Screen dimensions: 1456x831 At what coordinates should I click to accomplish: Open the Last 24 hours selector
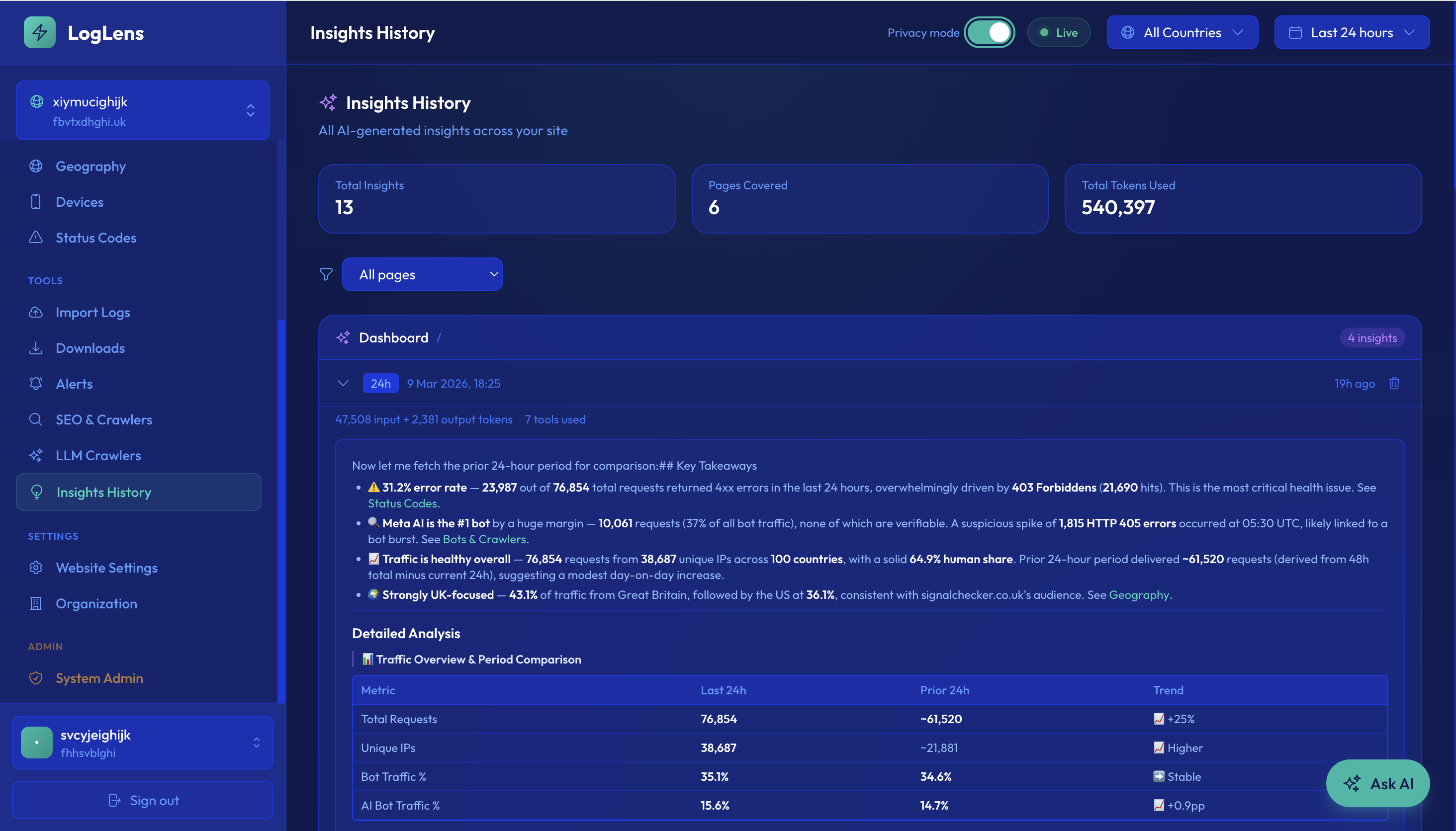click(x=1352, y=32)
